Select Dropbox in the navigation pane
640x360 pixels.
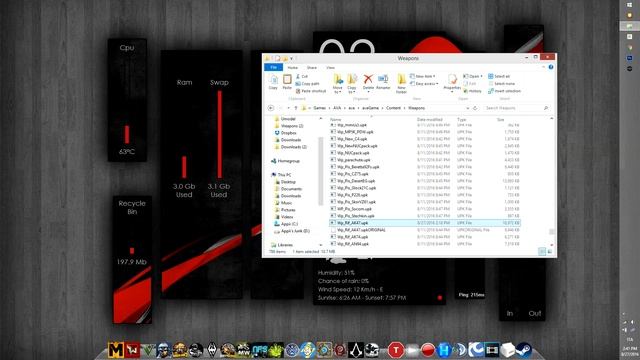coord(285,133)
